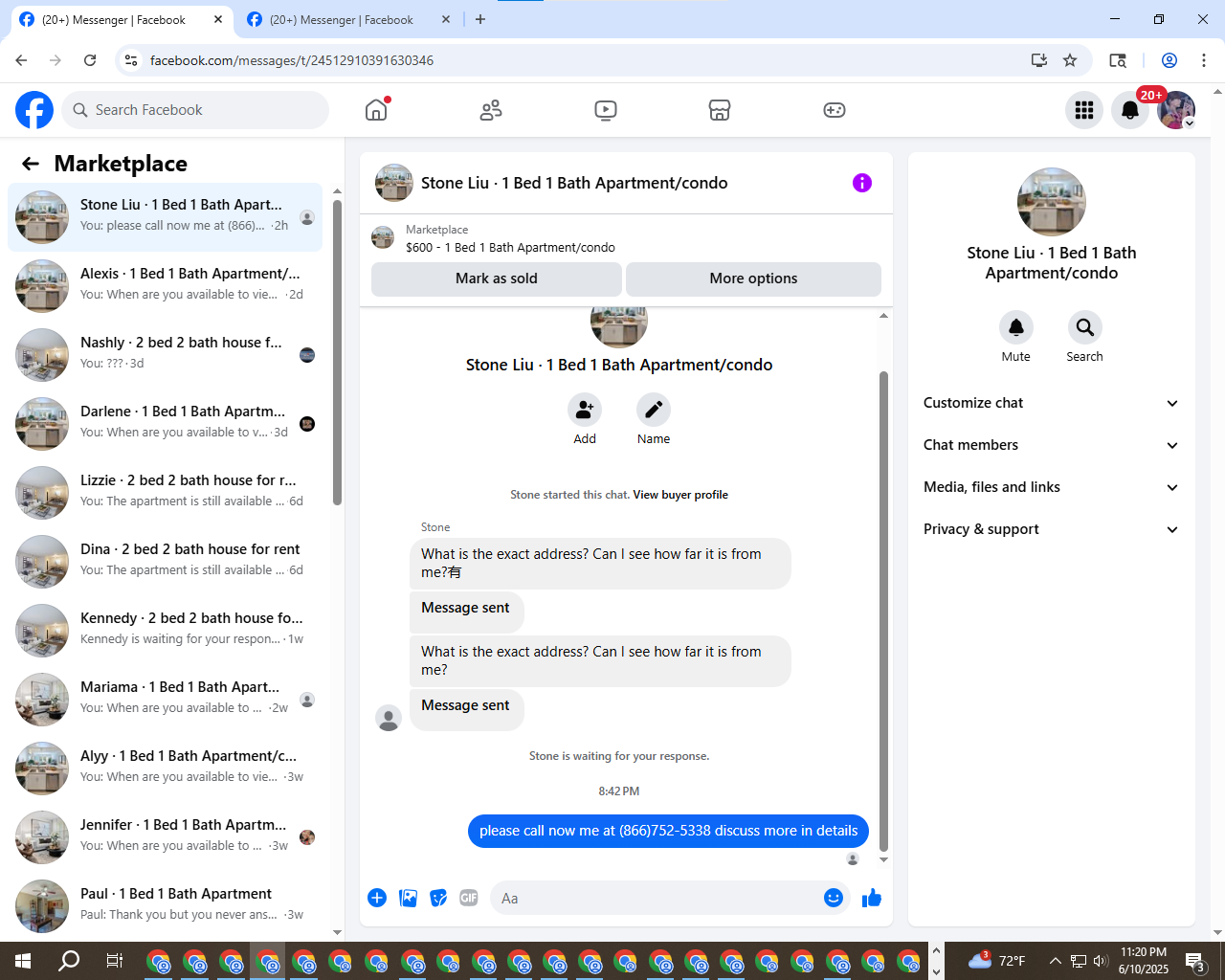Open the Facebook menu grid icon
Screen dimensions: 1225x980
(1084, 110)
